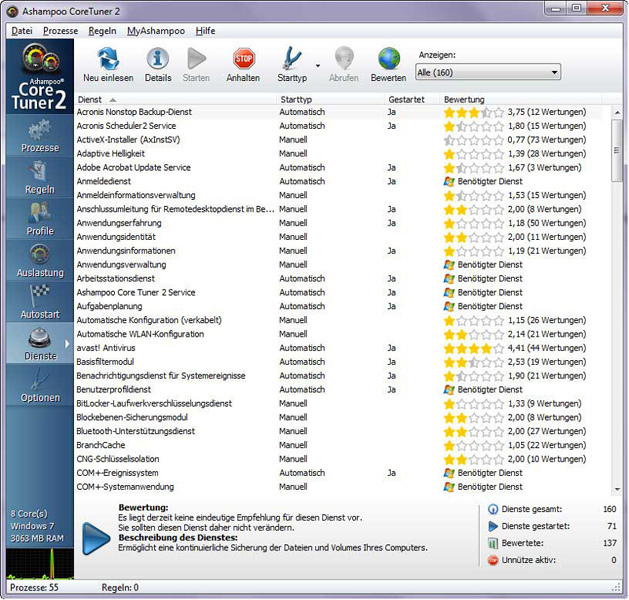Open the Regeln sidebar section
629x600 pixels.
click(x=40, y=178)
